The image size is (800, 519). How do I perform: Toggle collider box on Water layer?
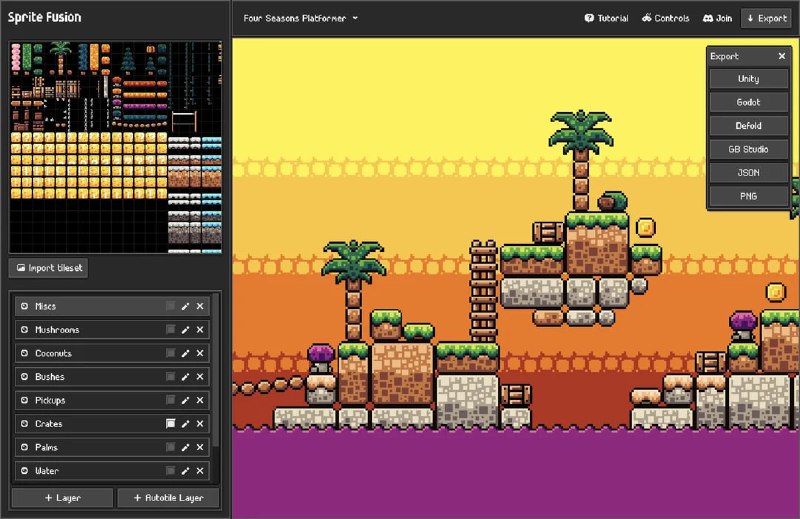[170, 471]
